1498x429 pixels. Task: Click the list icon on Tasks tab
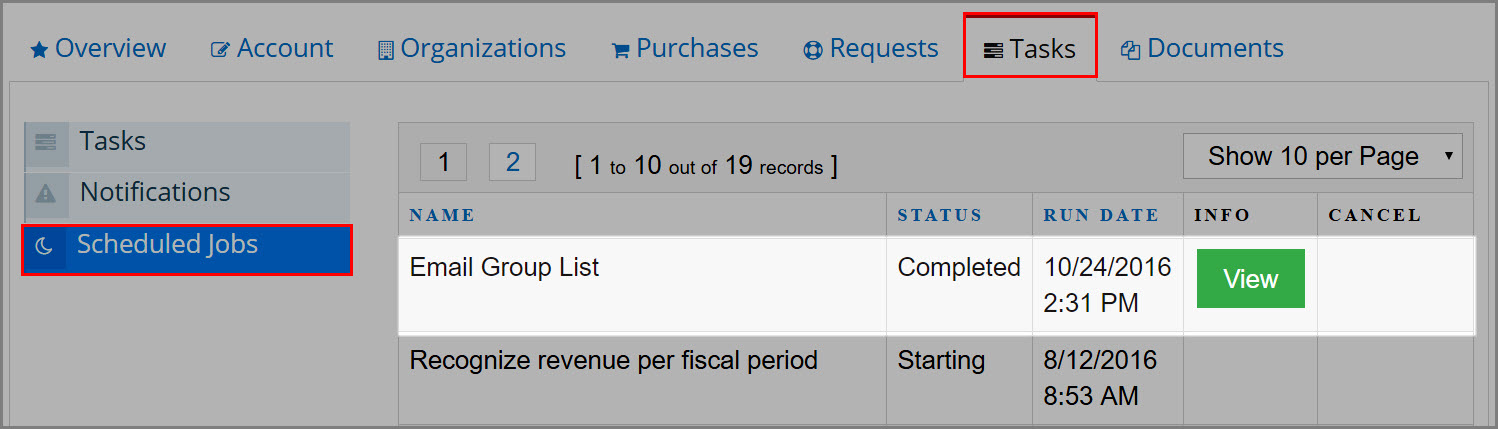tap(993, 50)
